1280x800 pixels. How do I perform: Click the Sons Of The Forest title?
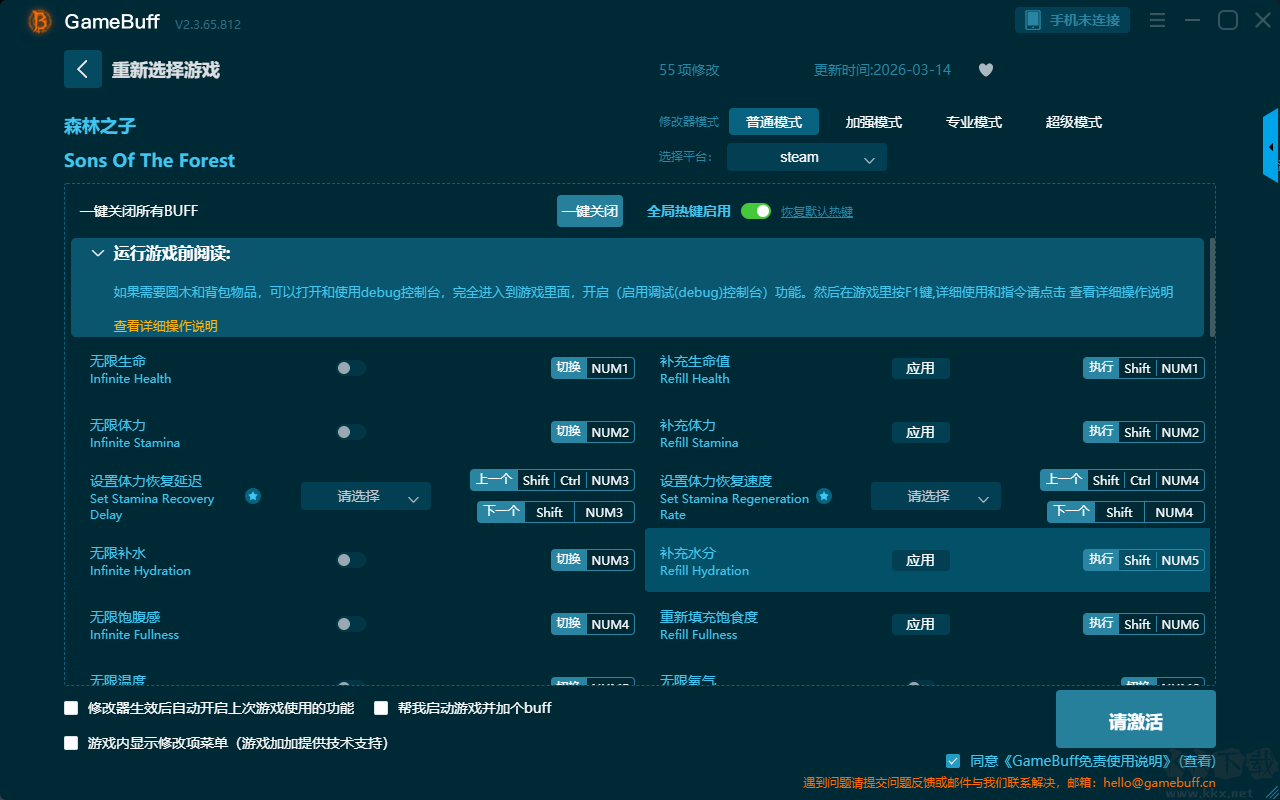coord(150,160)
